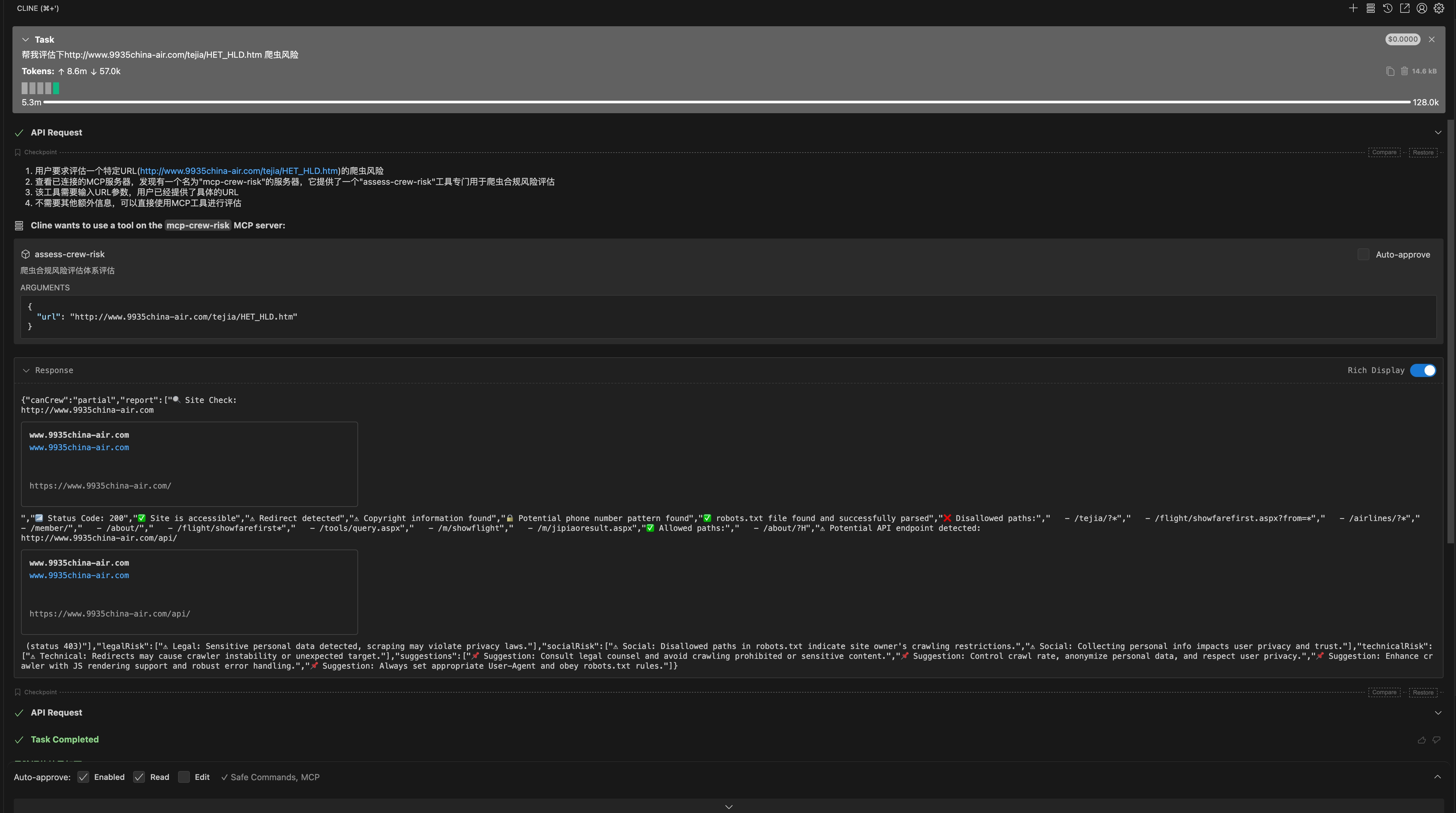Enable the Edit auto-approve checkbox

(184, 777)
